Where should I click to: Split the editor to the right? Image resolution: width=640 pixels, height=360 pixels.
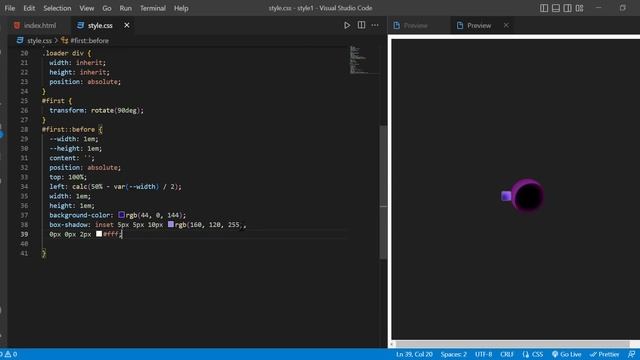(x=361, y=25)
